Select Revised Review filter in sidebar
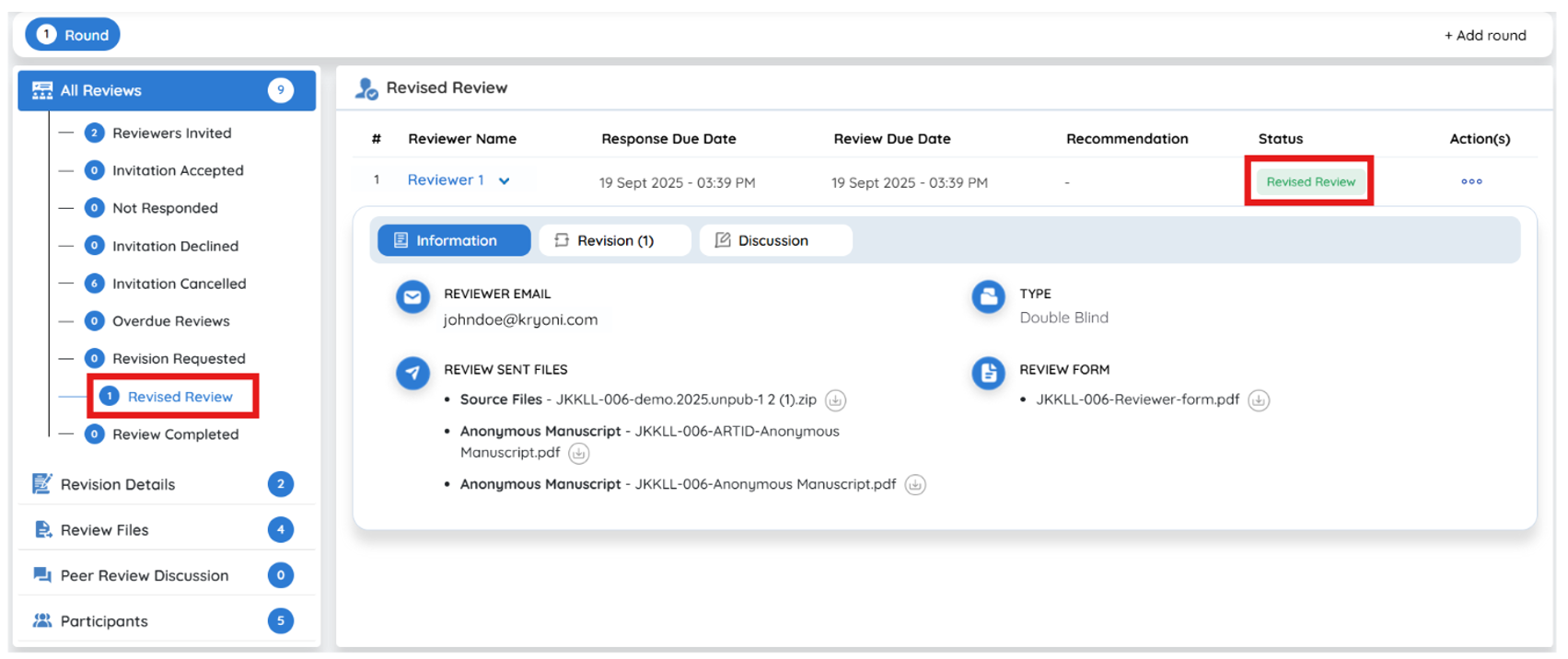The image size is (1568, 659). 180,397
